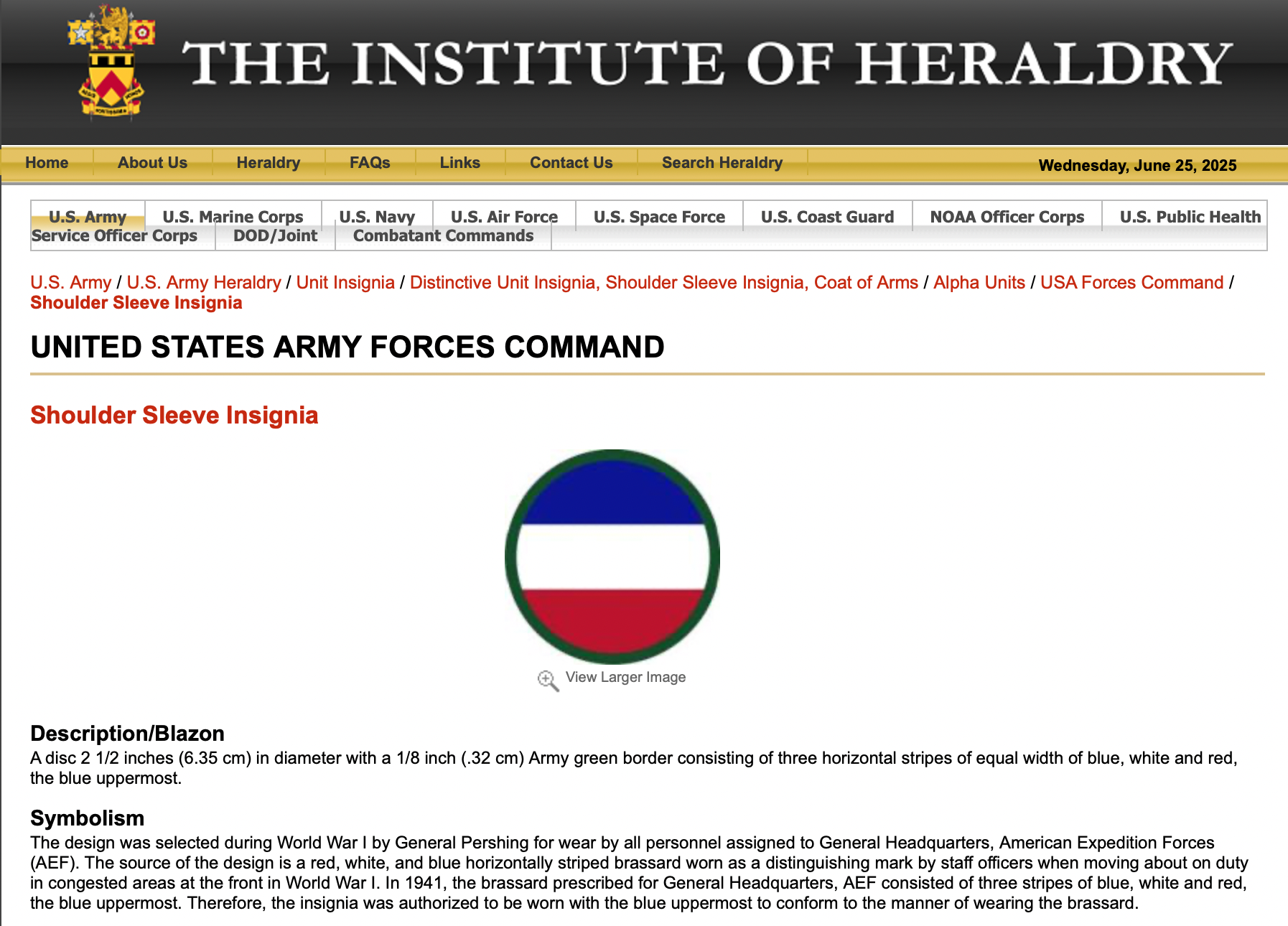This screenshot has height=926, width=1288.
Task: Open Distinctive Unit Insignia, Shoulder Sleeve Insignia breadcrumb
Action: [664, 282]
